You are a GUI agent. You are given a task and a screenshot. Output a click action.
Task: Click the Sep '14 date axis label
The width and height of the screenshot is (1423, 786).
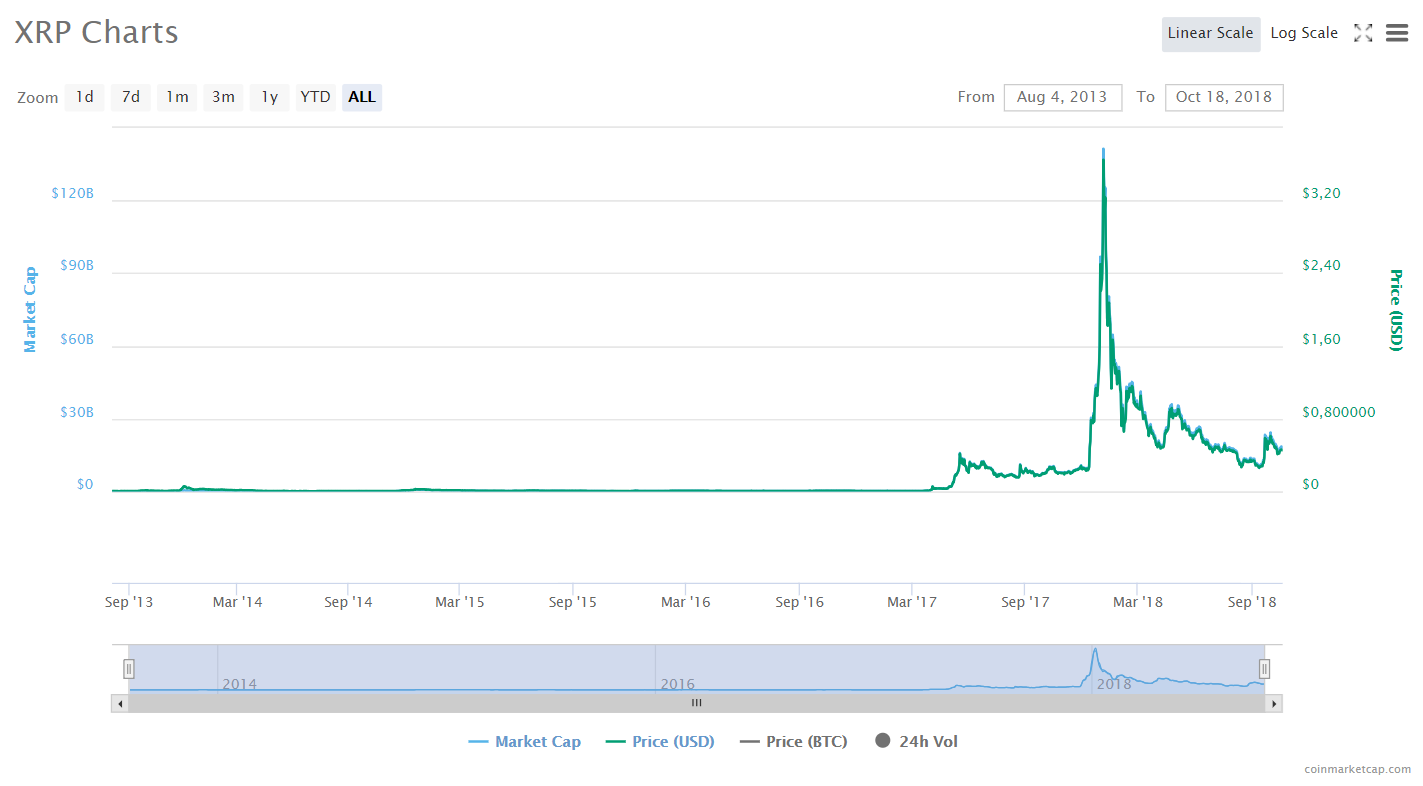coord(348,602)
